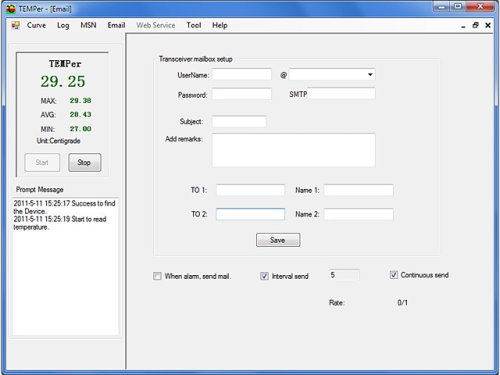Uncheck the Continuous send checkbox
Viewport: 500px width, 375px height.
point(394,275)
